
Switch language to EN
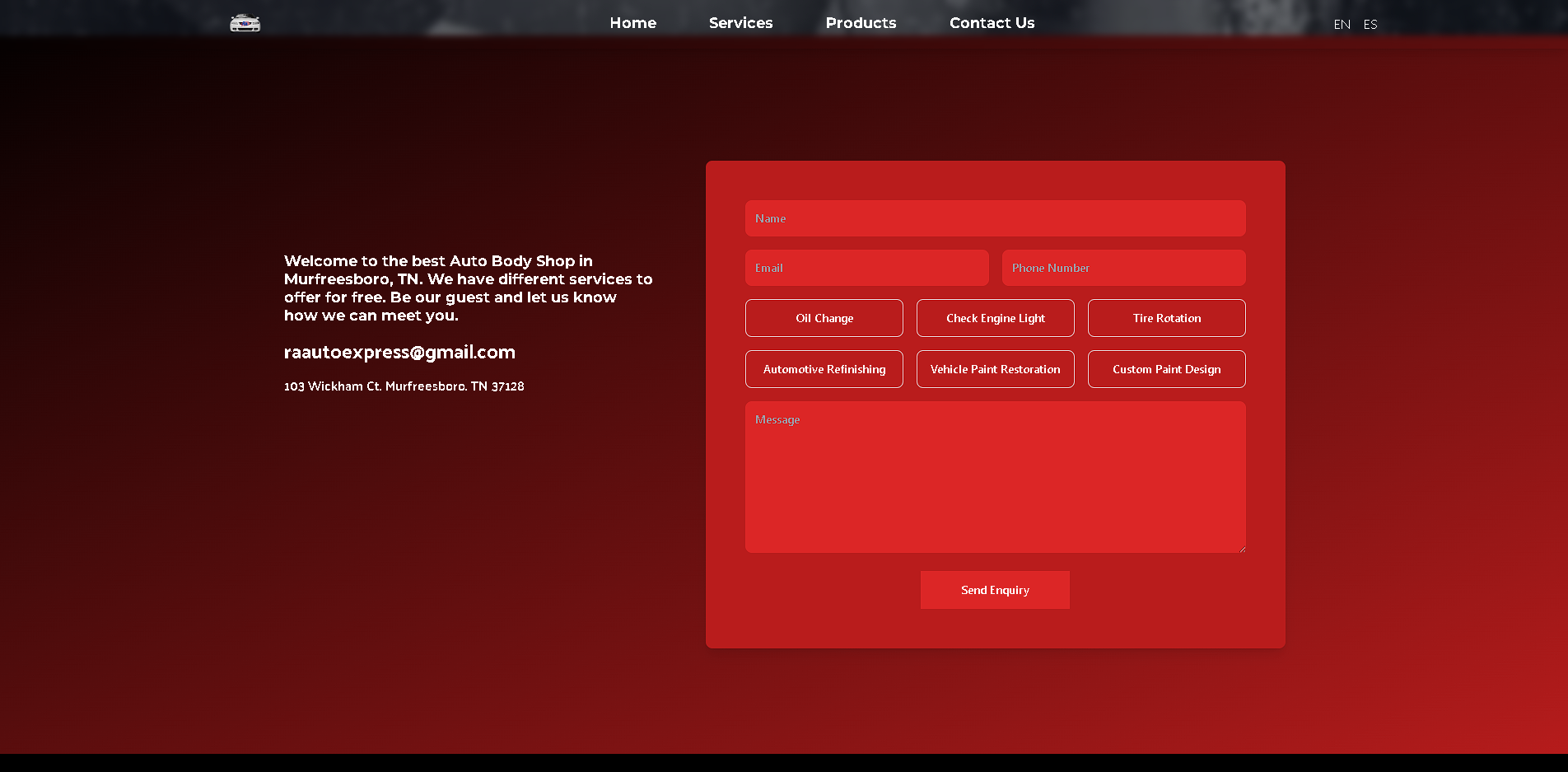(1342, 25)
